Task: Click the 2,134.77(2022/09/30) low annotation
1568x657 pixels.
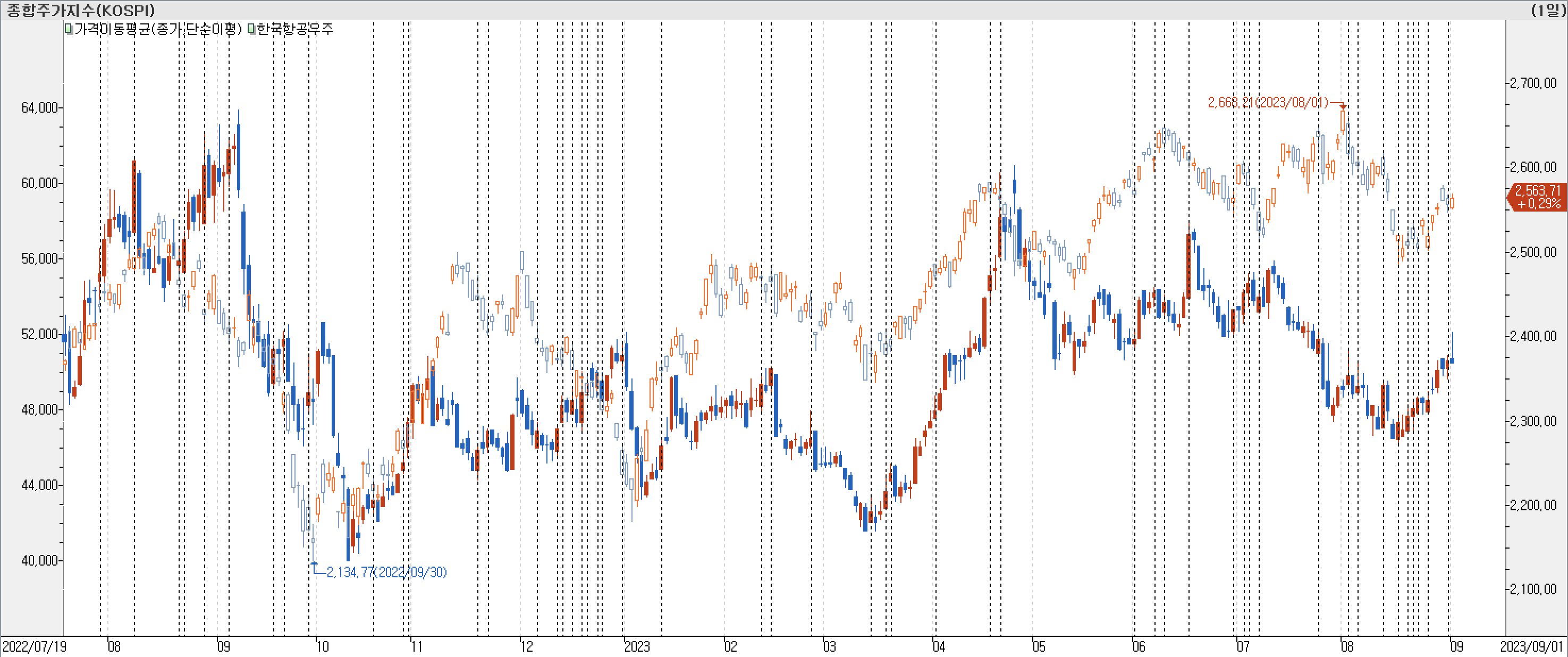Action: pos(386,572)
